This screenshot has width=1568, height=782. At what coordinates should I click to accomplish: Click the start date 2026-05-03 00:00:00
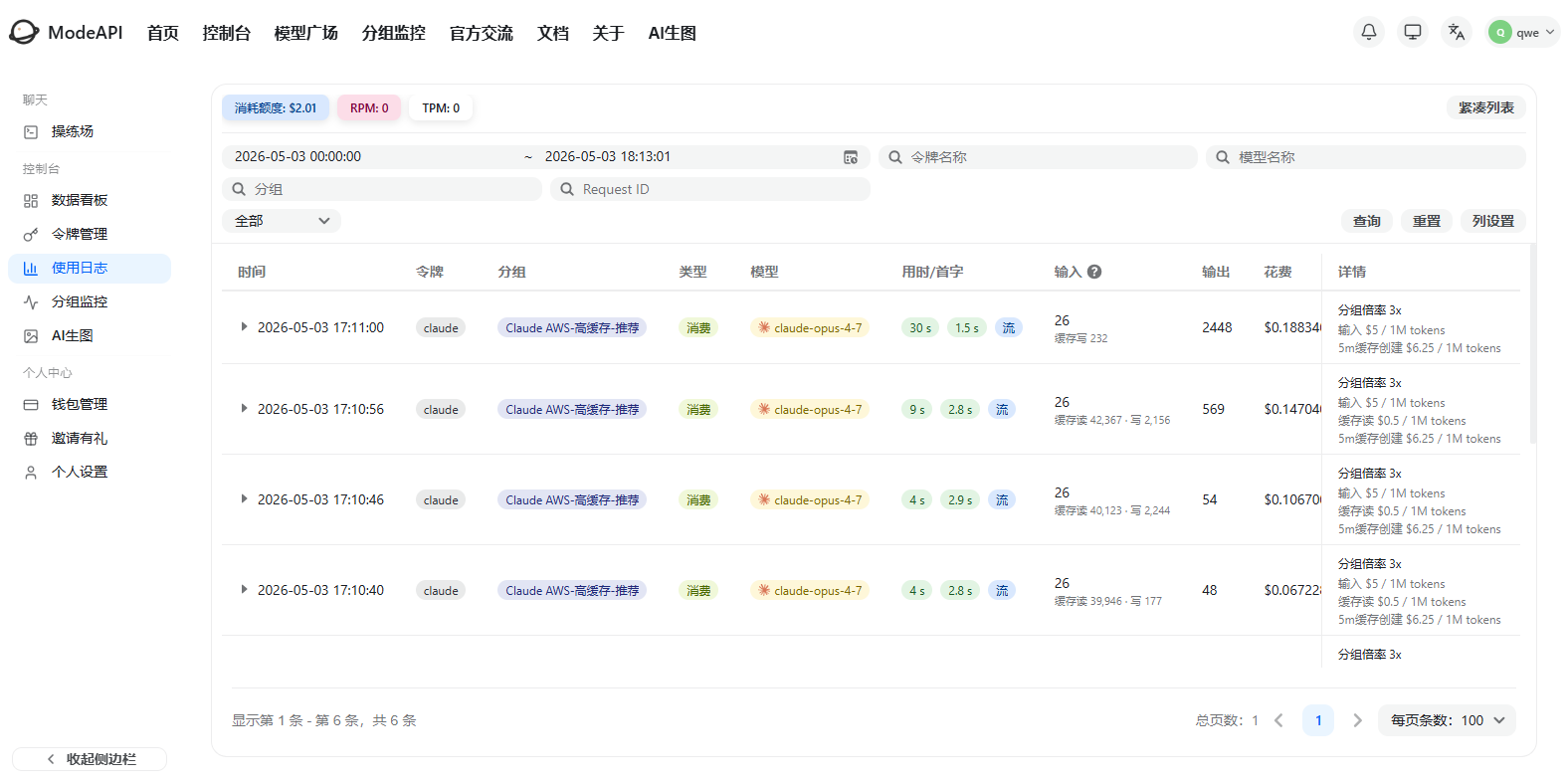[x=297, y=156]
